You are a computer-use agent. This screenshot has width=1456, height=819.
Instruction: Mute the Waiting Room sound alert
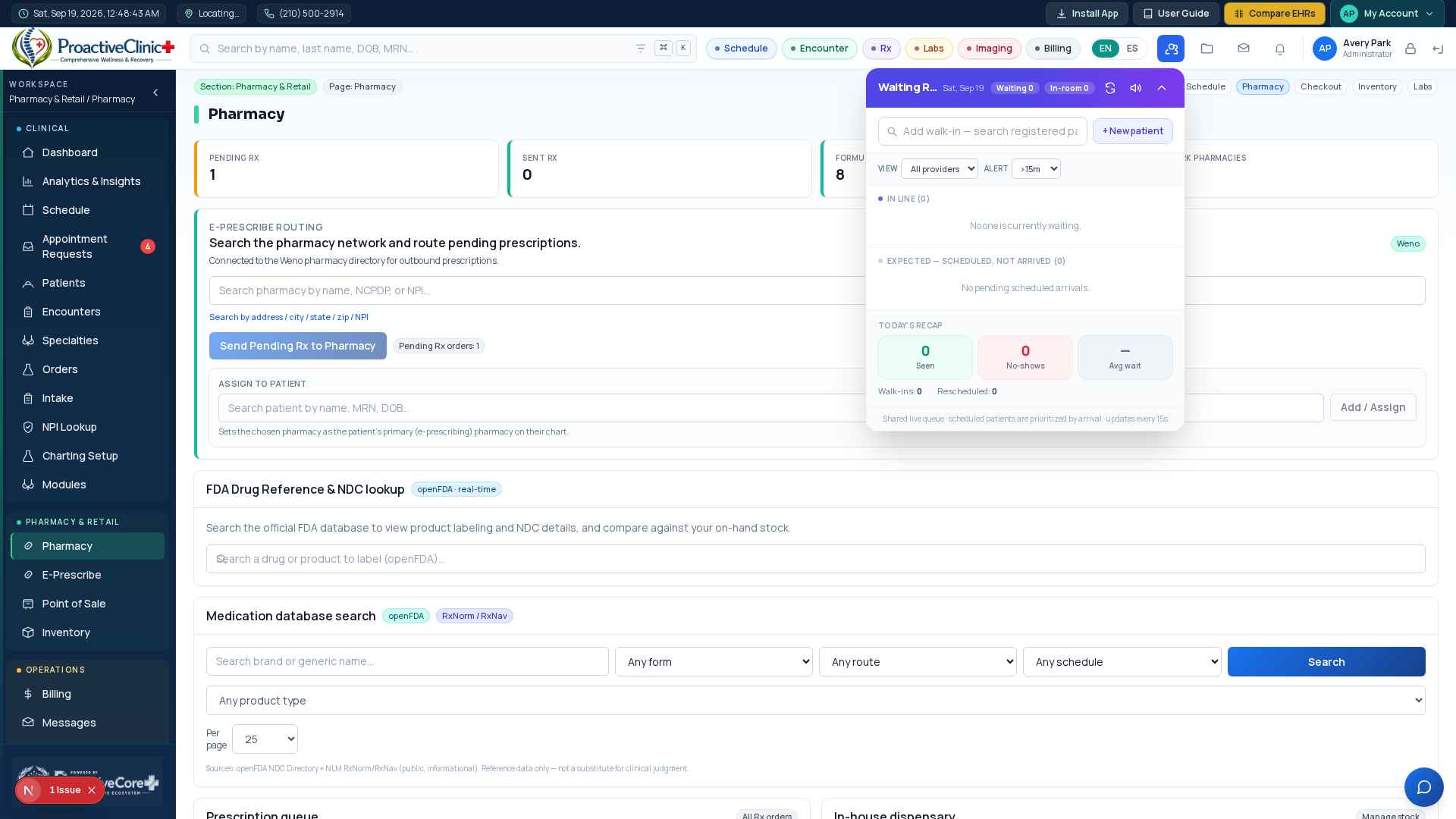pyautogui.click(x=1136, y=88)
